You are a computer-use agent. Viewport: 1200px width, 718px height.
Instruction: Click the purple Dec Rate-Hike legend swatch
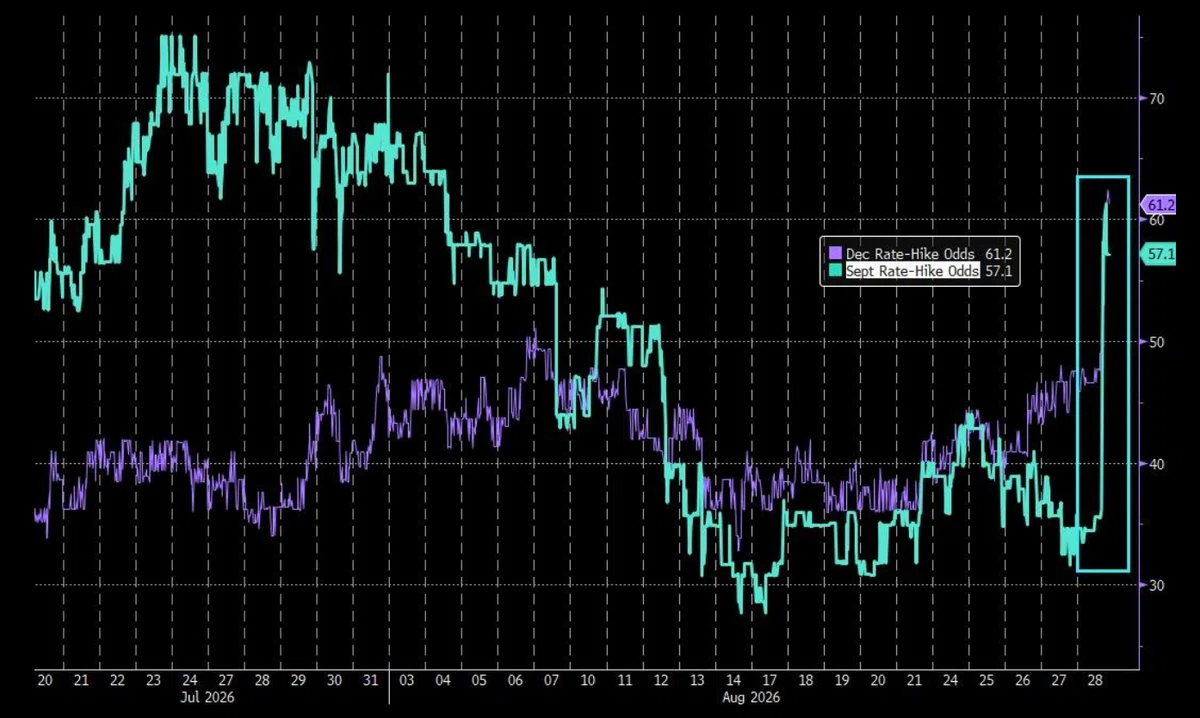click(835, 255)
